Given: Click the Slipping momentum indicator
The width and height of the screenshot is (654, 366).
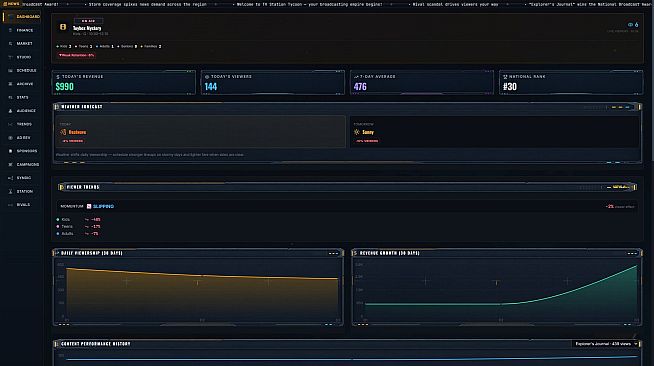Looking at the screenshot, I should point(101,206).
